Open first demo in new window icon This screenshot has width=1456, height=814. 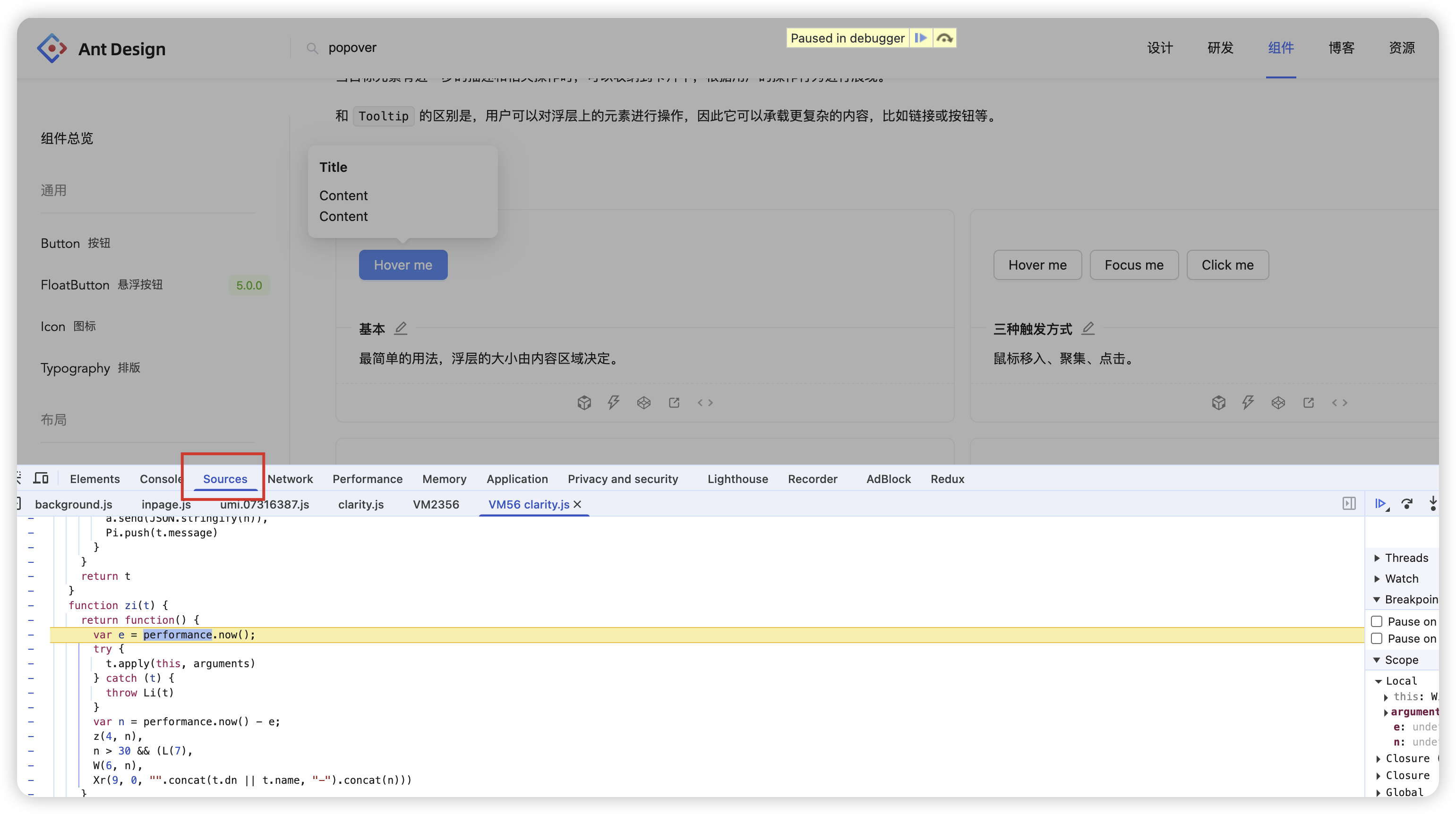click(674, 403)
